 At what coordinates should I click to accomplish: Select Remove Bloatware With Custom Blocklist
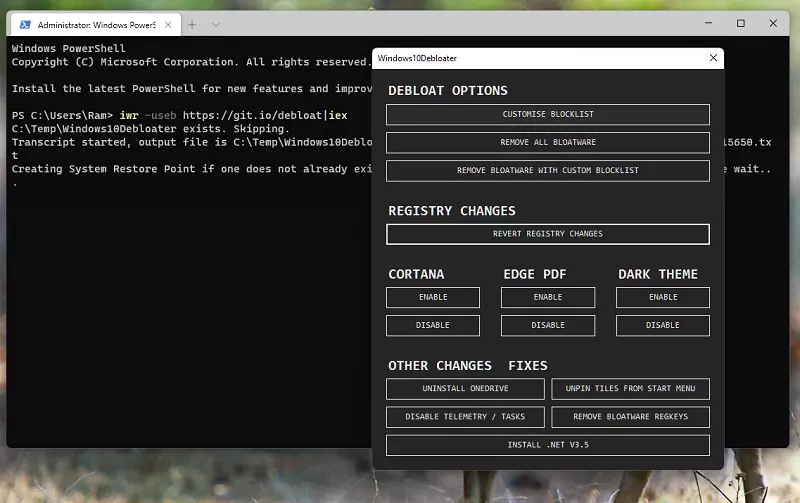[x=547, y=171]
